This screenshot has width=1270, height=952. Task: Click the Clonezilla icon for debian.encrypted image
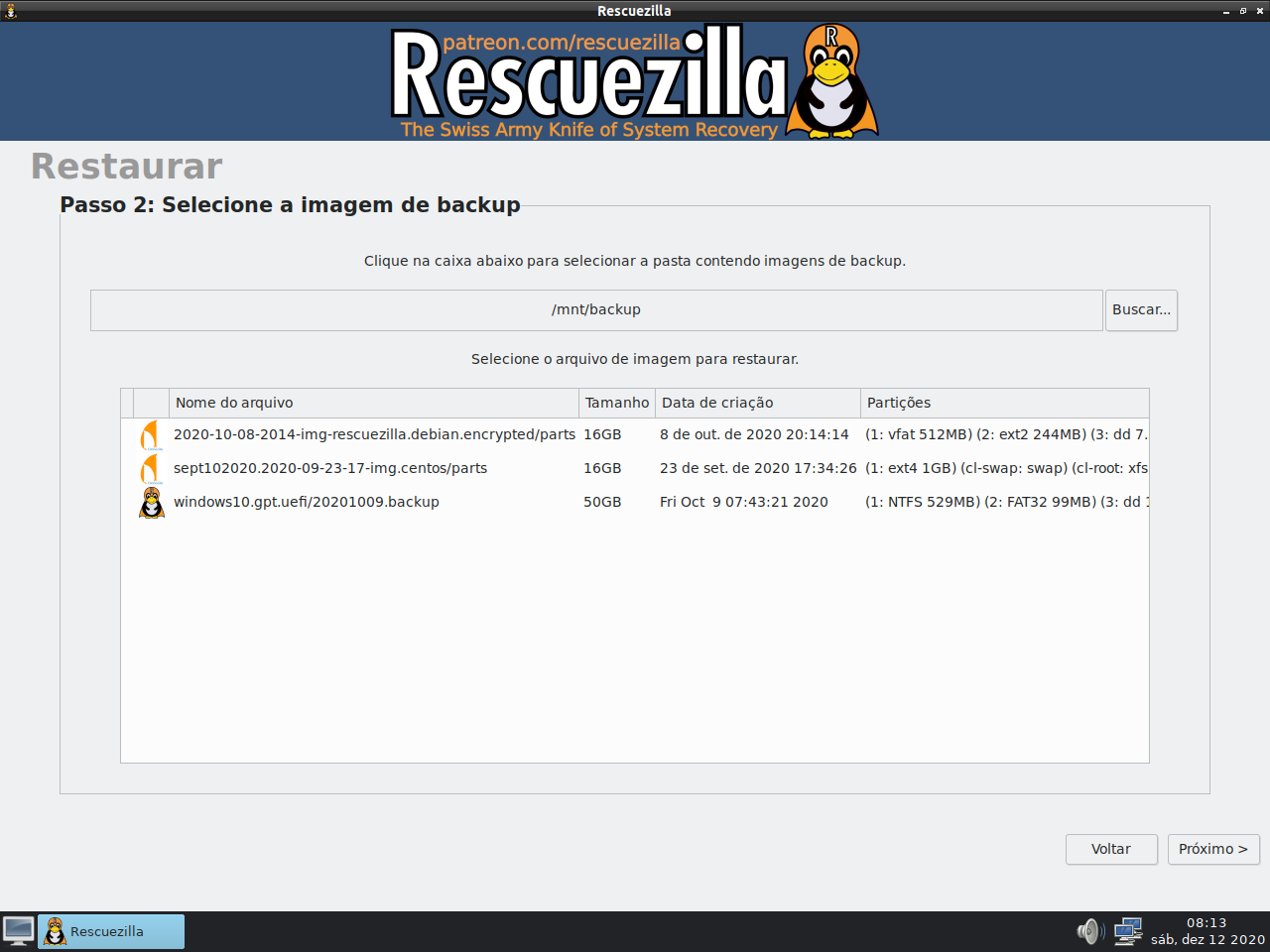[151, 434]
